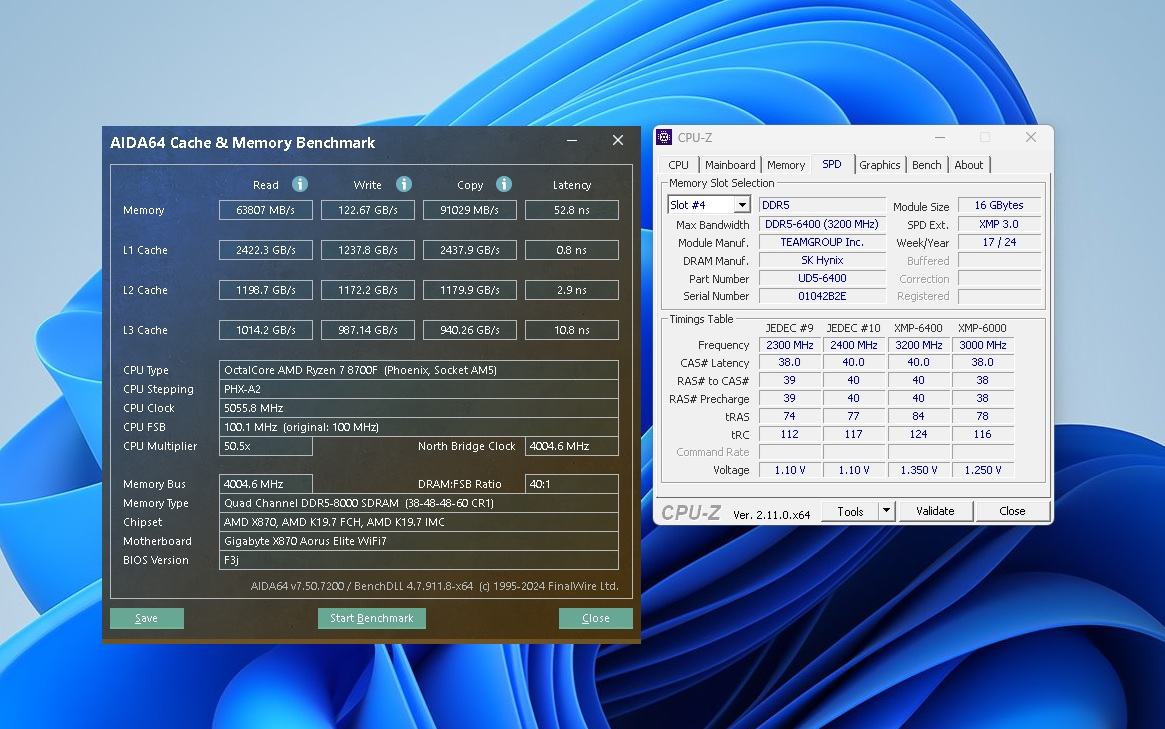
Task: Minimize the CPU-Z window
Action: (x=940, y=137)
